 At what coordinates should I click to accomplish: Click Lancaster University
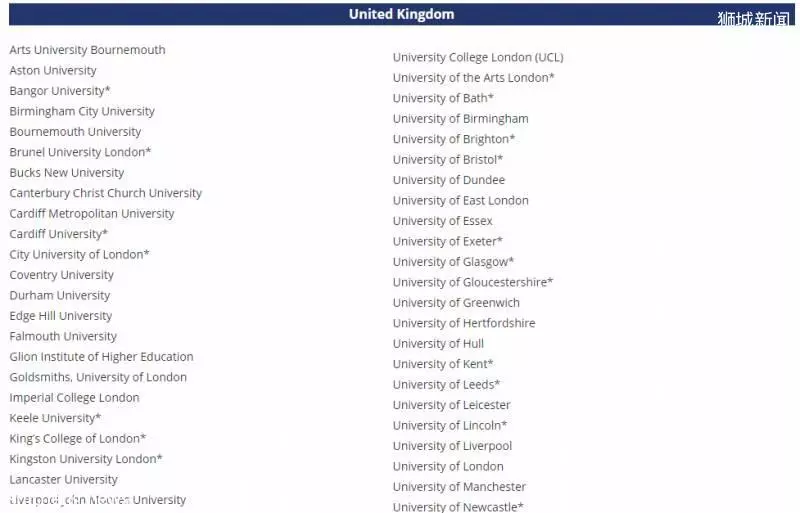click(64, 479)
